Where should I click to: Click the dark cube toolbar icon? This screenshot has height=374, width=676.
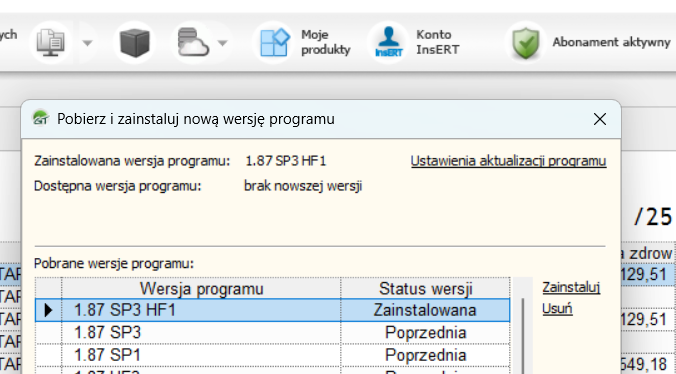[x=135, y=43]
